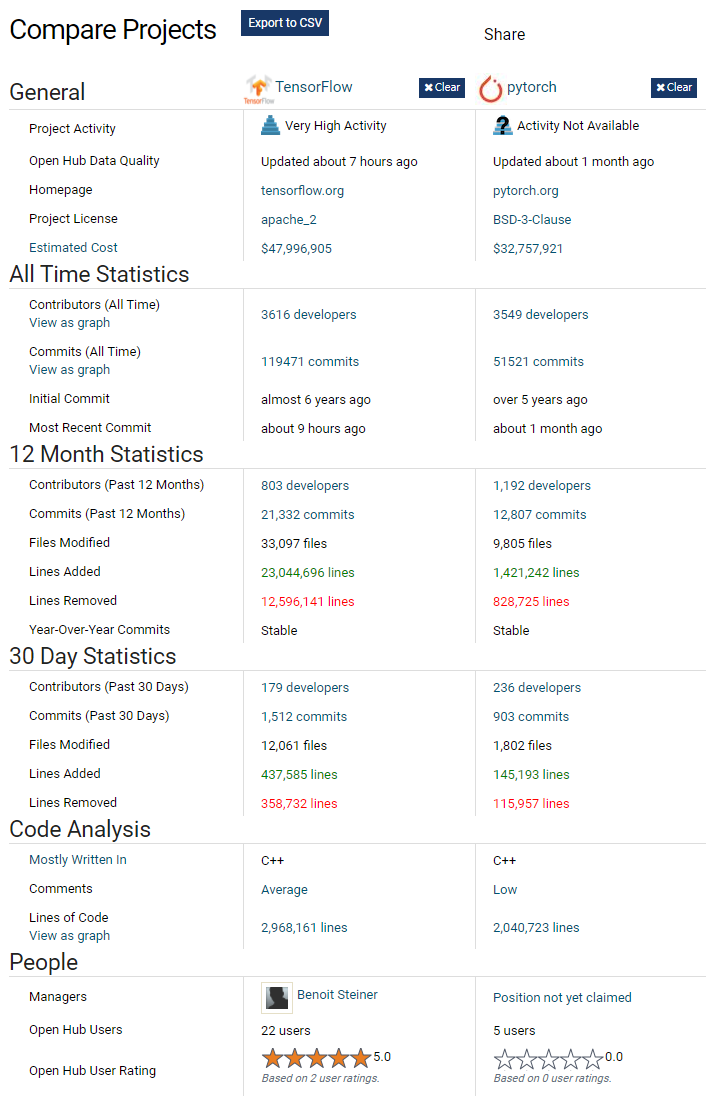Click TensorFlow's orange five-star rating

(x=316, y=1058)
